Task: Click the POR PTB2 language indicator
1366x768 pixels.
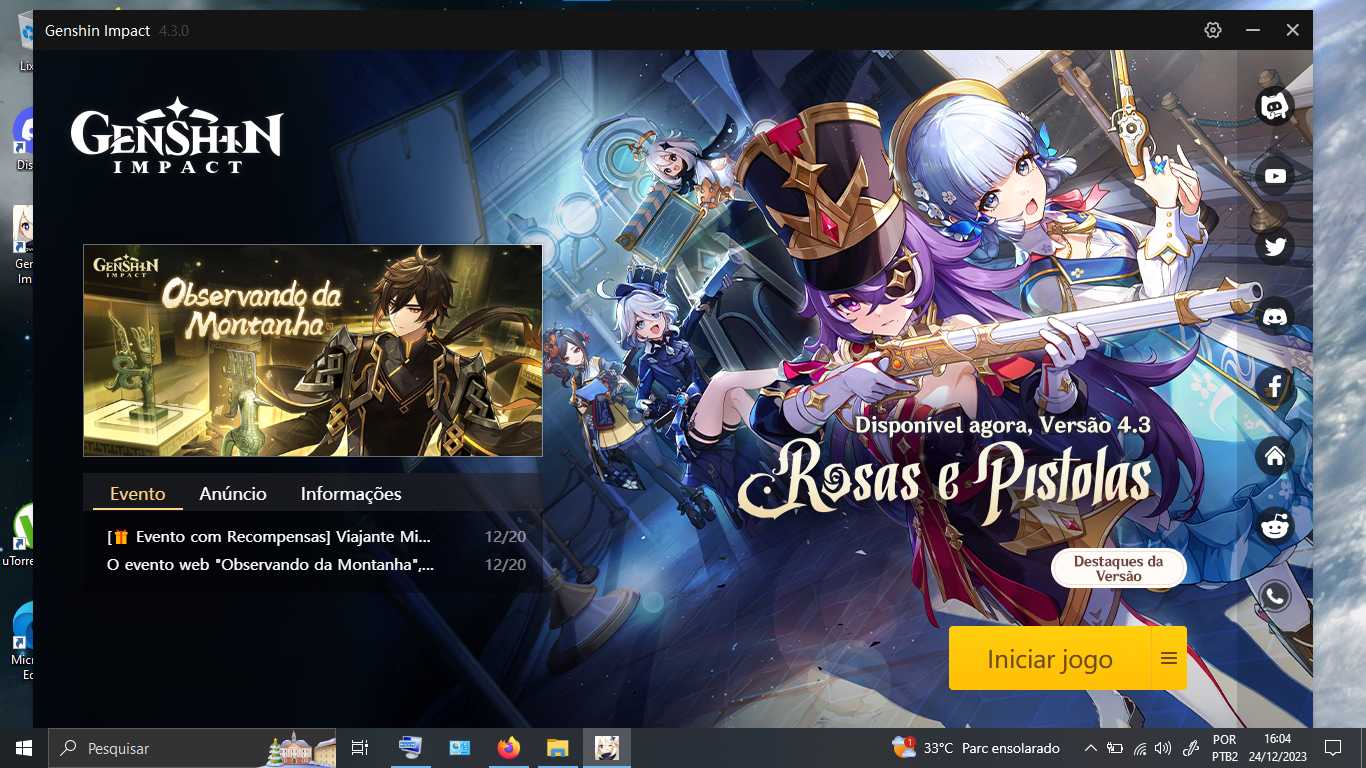Action: pyautogui.click(x=1225, y=748)
